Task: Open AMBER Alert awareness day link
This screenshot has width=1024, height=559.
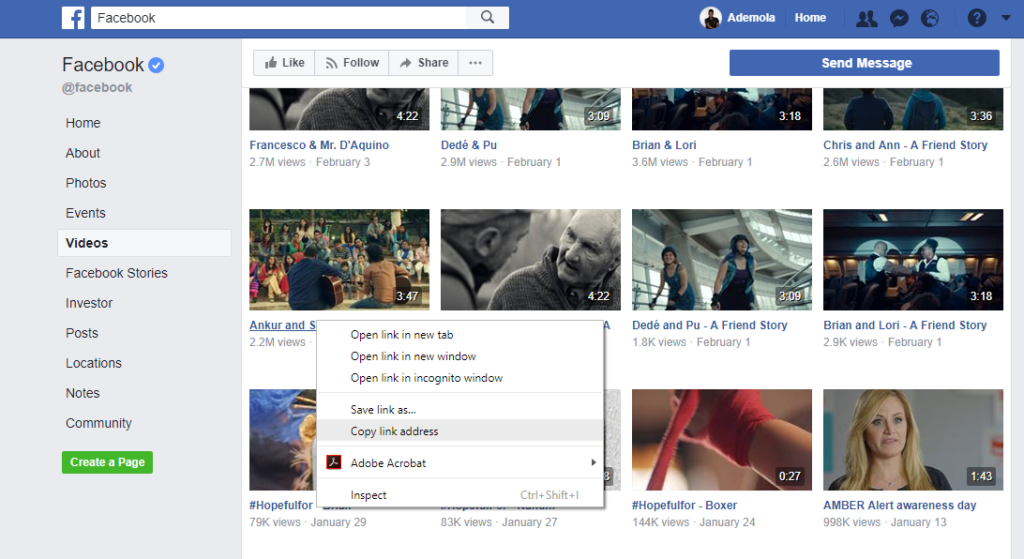Action: coord(899,505)
